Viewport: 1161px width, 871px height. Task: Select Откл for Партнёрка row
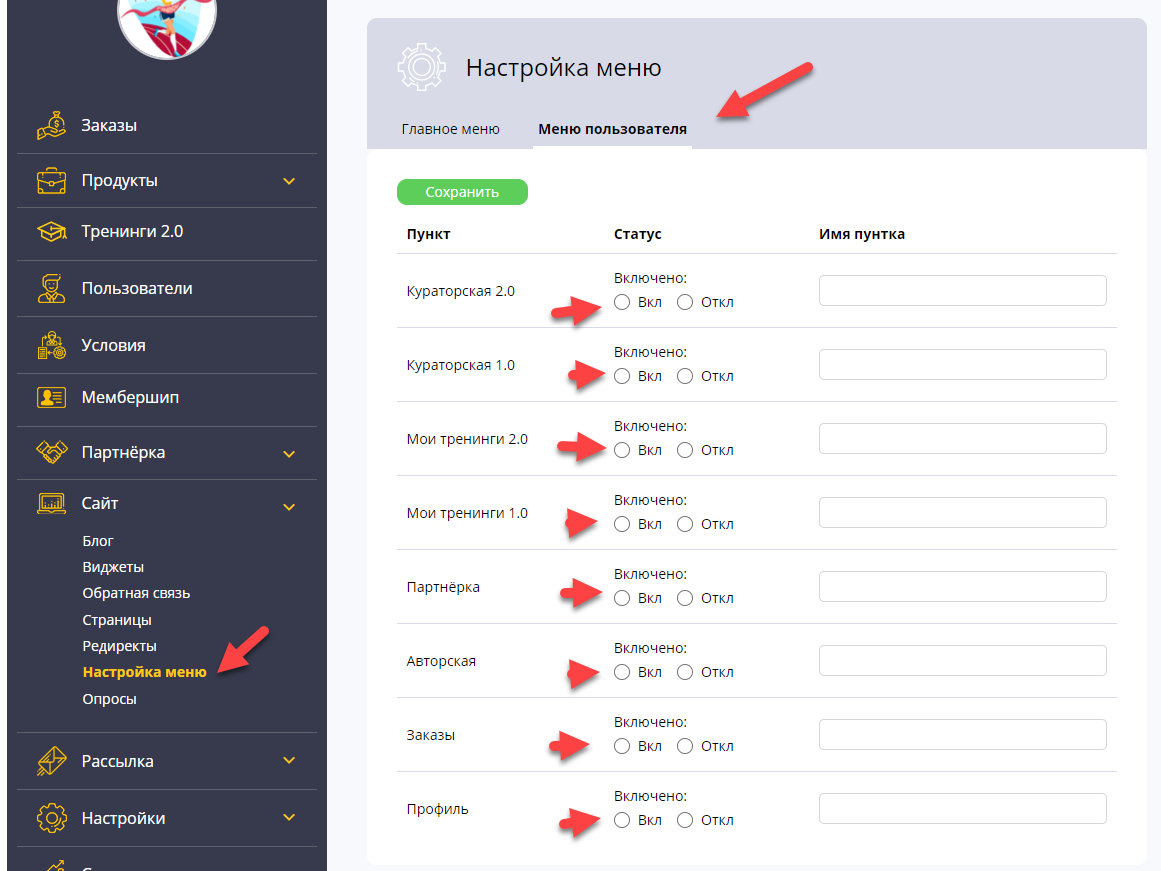tap(685, 598)
